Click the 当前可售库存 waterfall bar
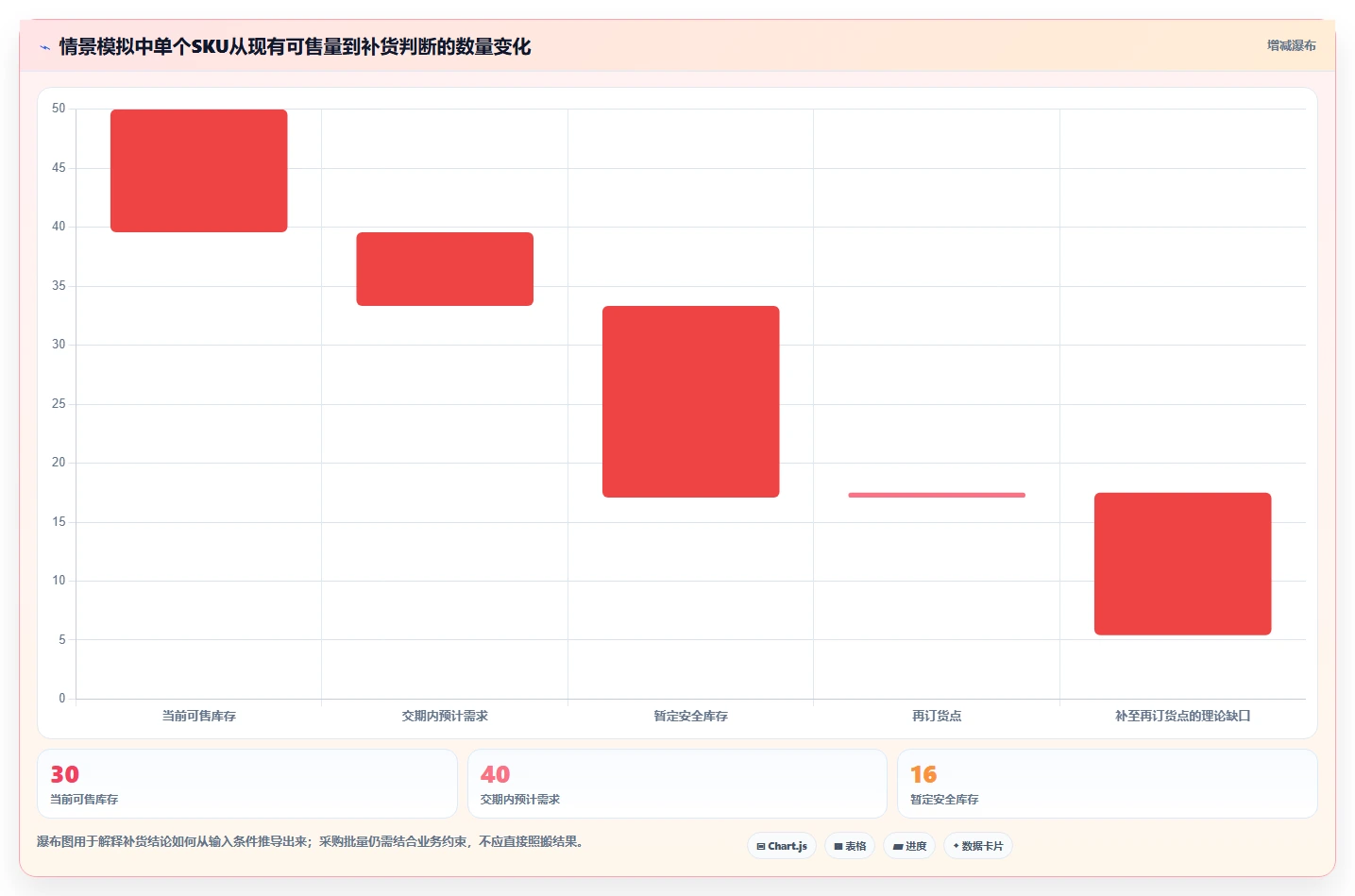 coord(199,171)
